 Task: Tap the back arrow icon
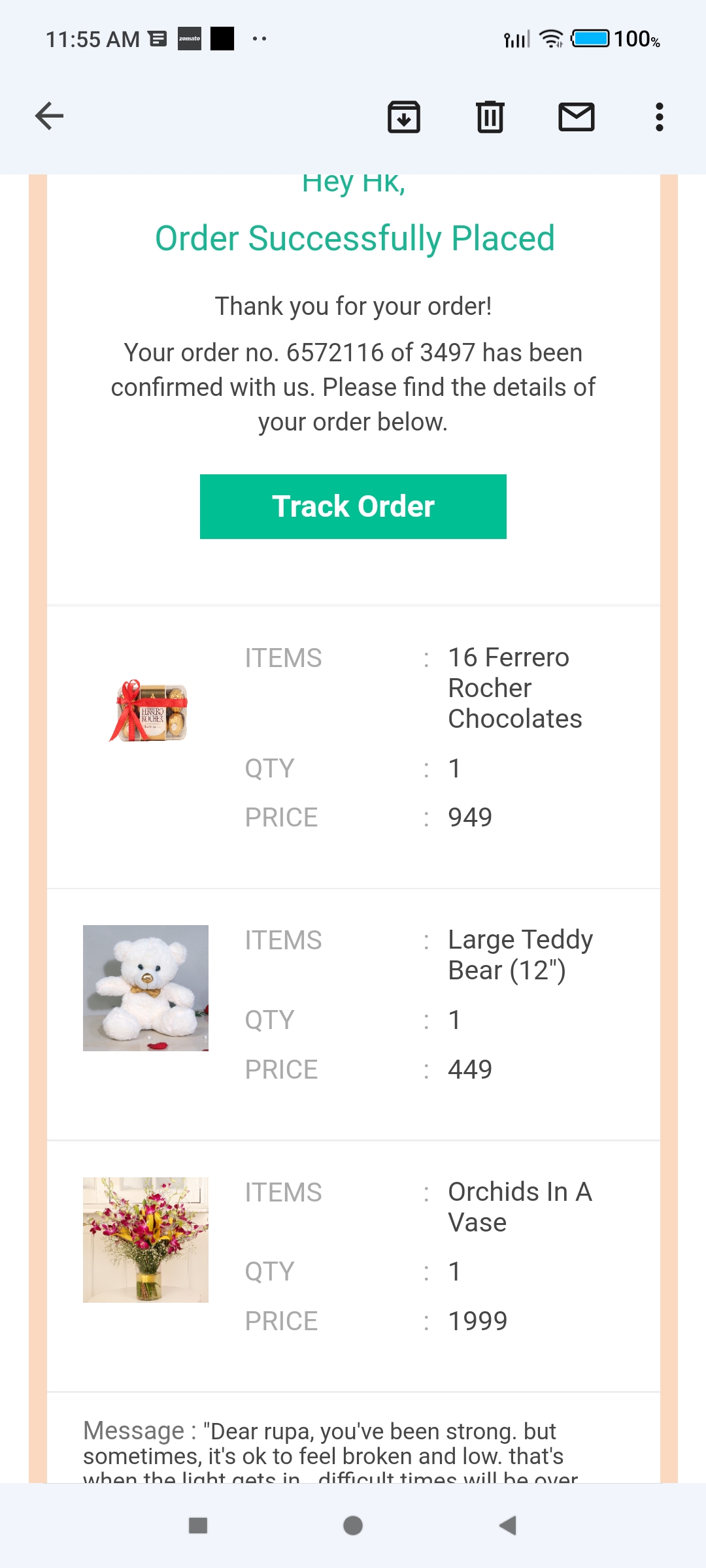49,116
